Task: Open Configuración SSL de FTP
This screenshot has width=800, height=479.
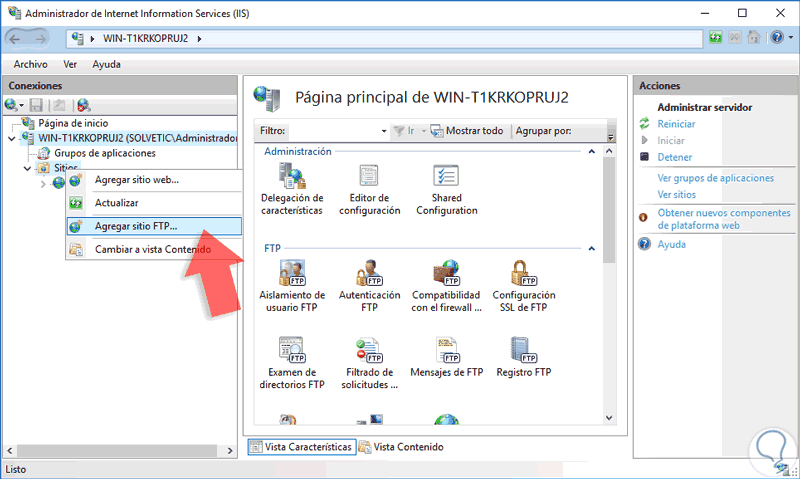Action: (523, 286)
